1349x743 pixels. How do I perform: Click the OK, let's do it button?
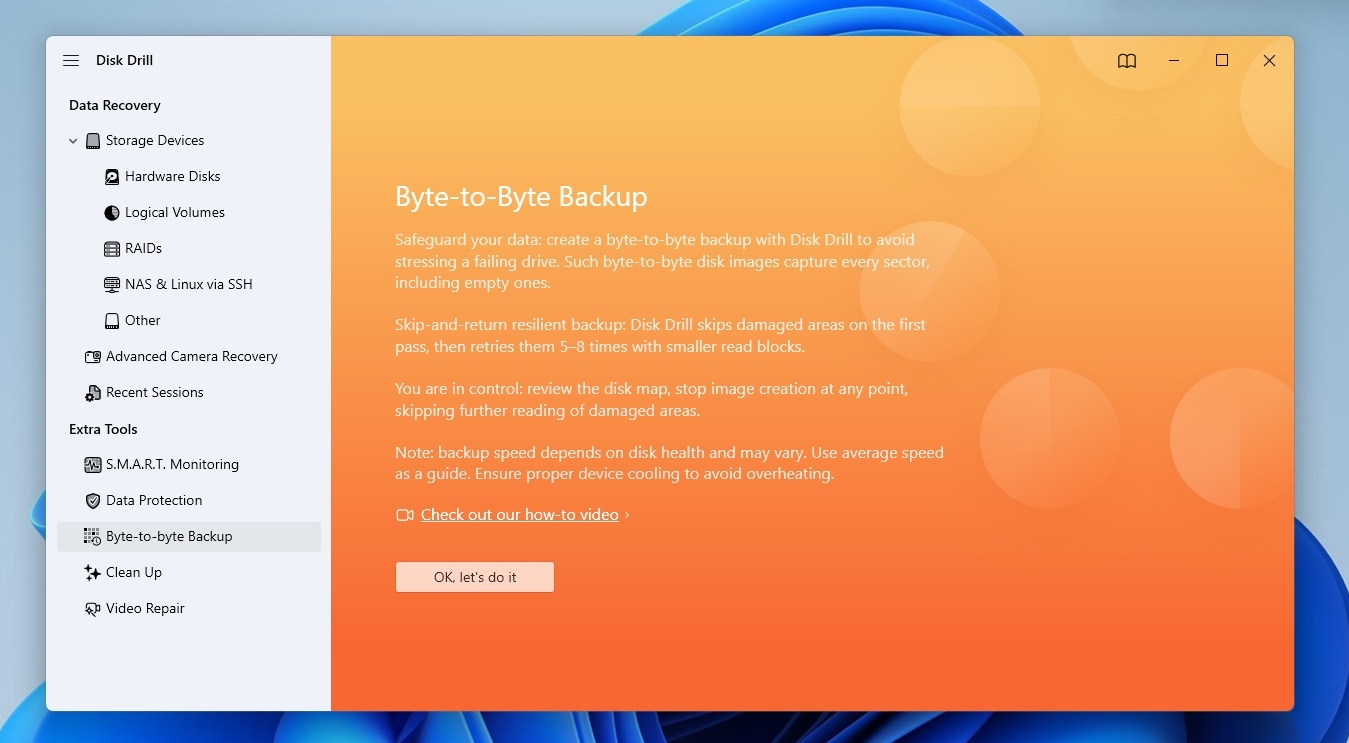tap(475, 577)
